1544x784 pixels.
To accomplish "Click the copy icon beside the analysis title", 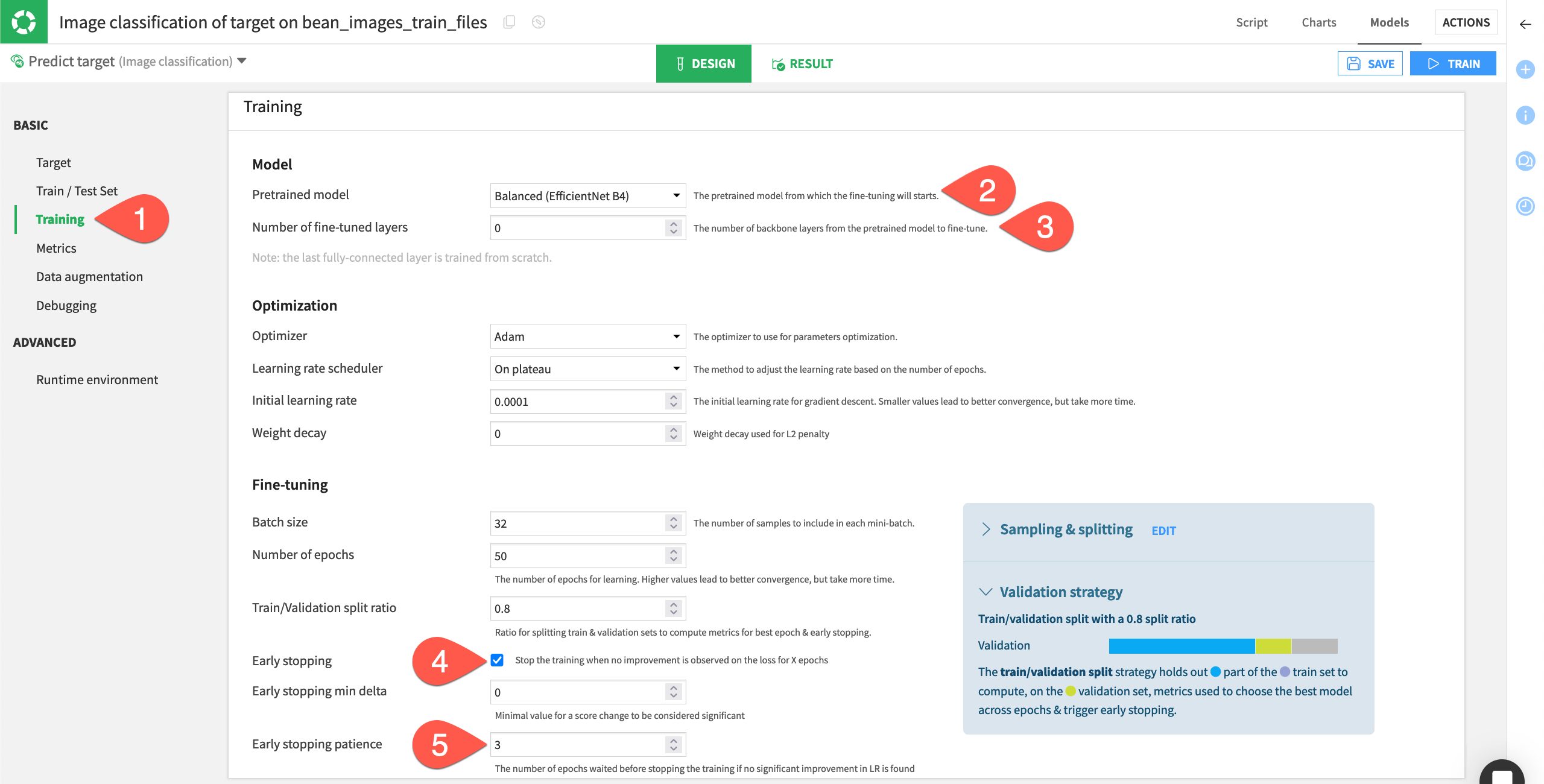I will [509, 22].
